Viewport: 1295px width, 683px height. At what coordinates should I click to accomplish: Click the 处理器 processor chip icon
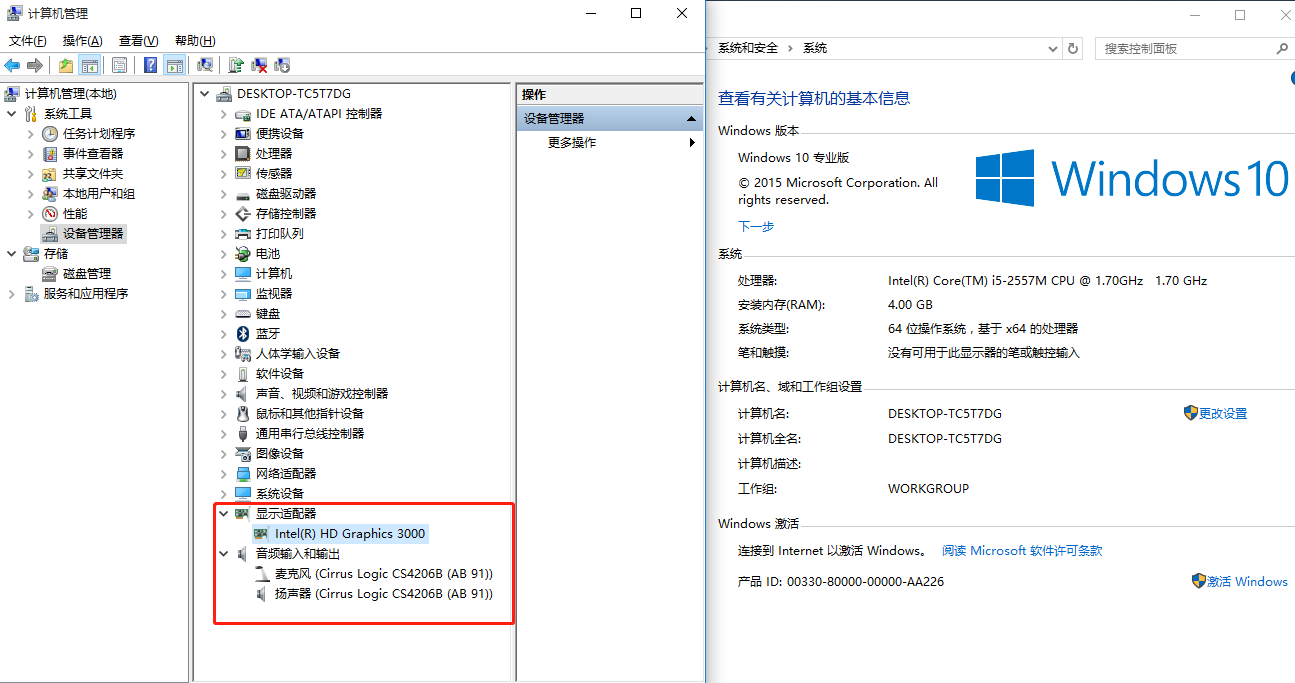[x=242, y=153]
